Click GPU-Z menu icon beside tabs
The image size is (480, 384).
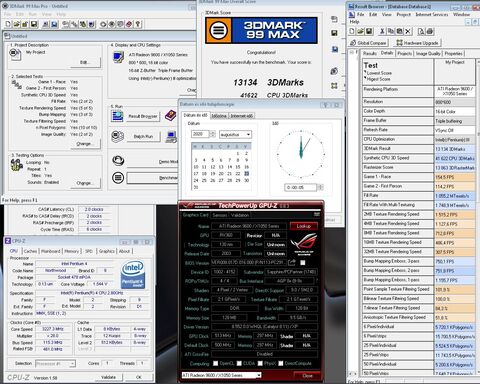point(317,214)
